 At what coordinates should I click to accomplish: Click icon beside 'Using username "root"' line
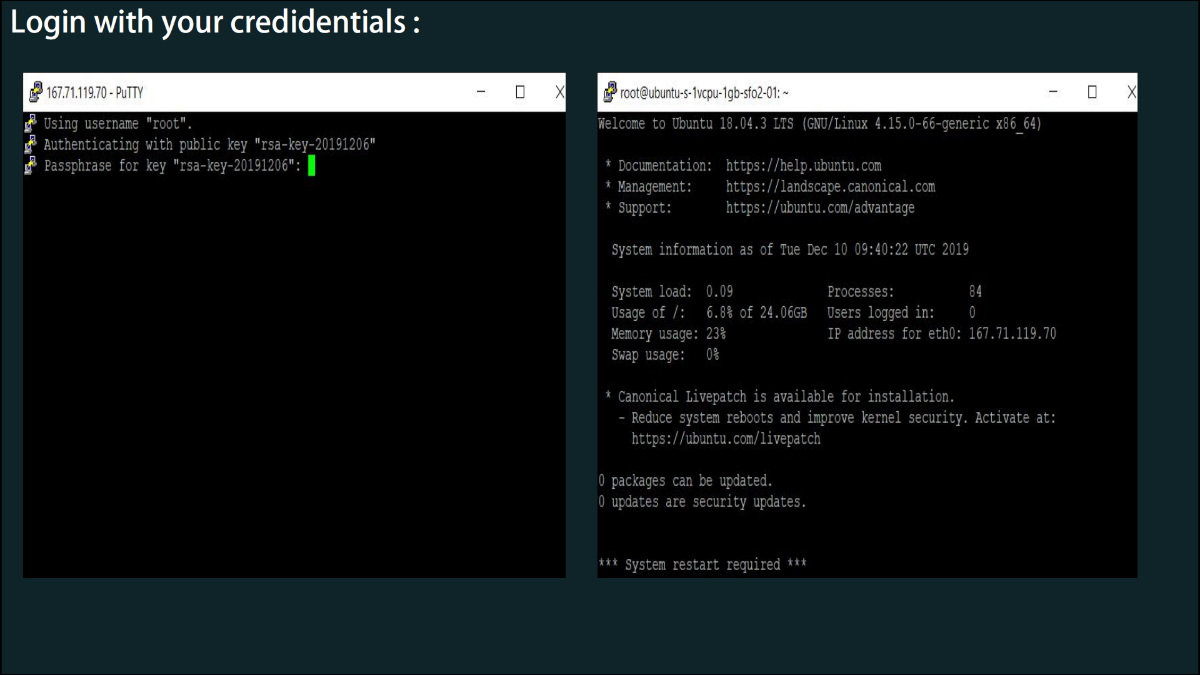tap(31, 124)
